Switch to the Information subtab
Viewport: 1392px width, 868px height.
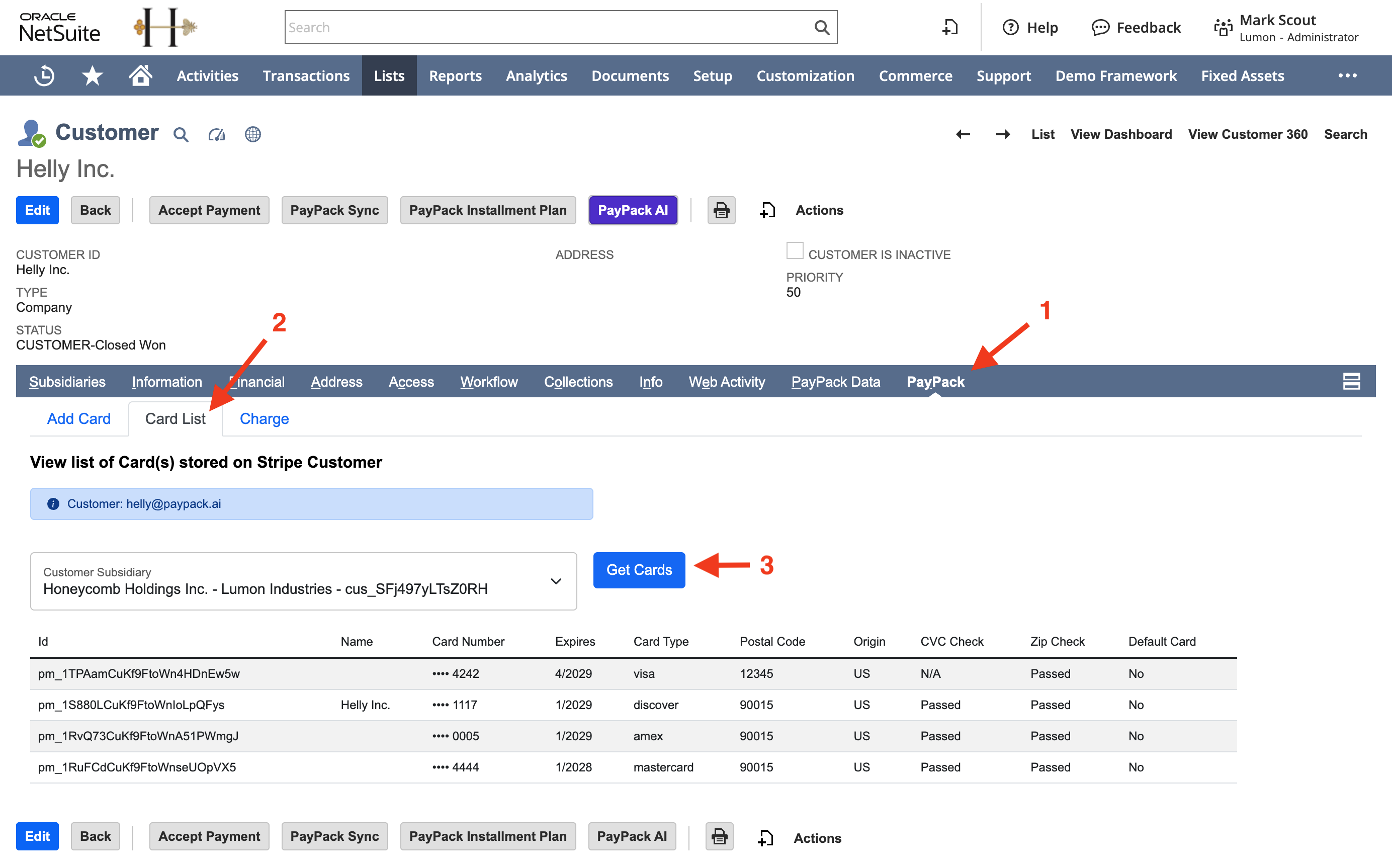click(x=167, y=382)
